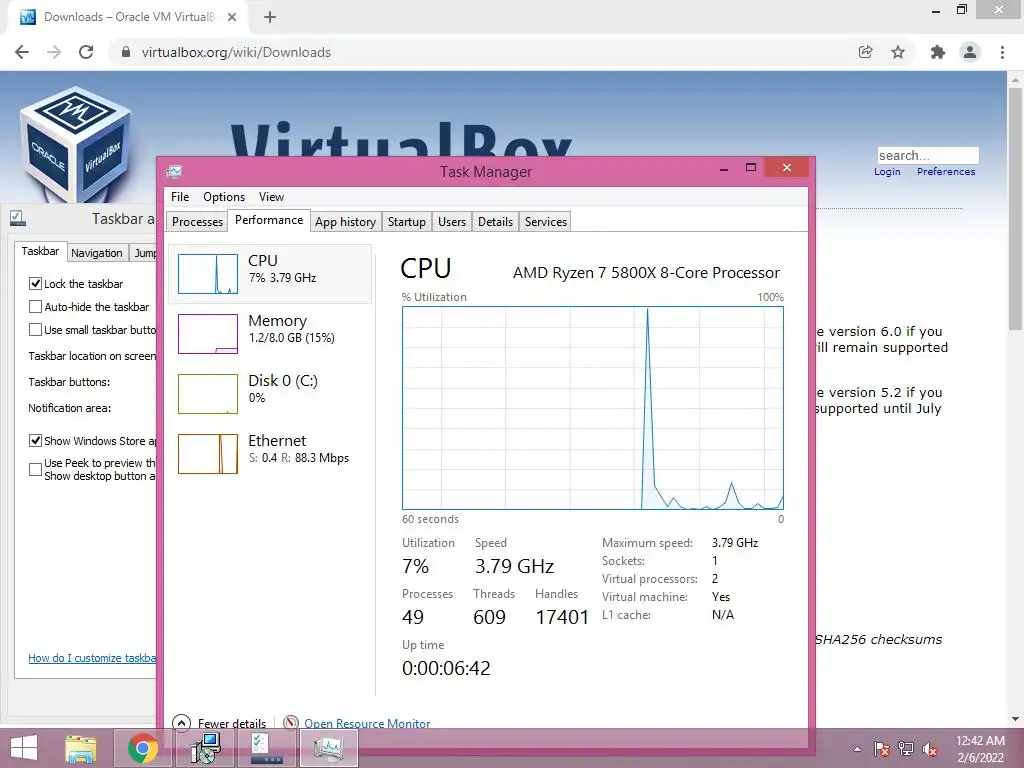Click the Fewer details arrow icon
The height and width of the screenshot is (768, 1024).
click(x=181, y=723)
